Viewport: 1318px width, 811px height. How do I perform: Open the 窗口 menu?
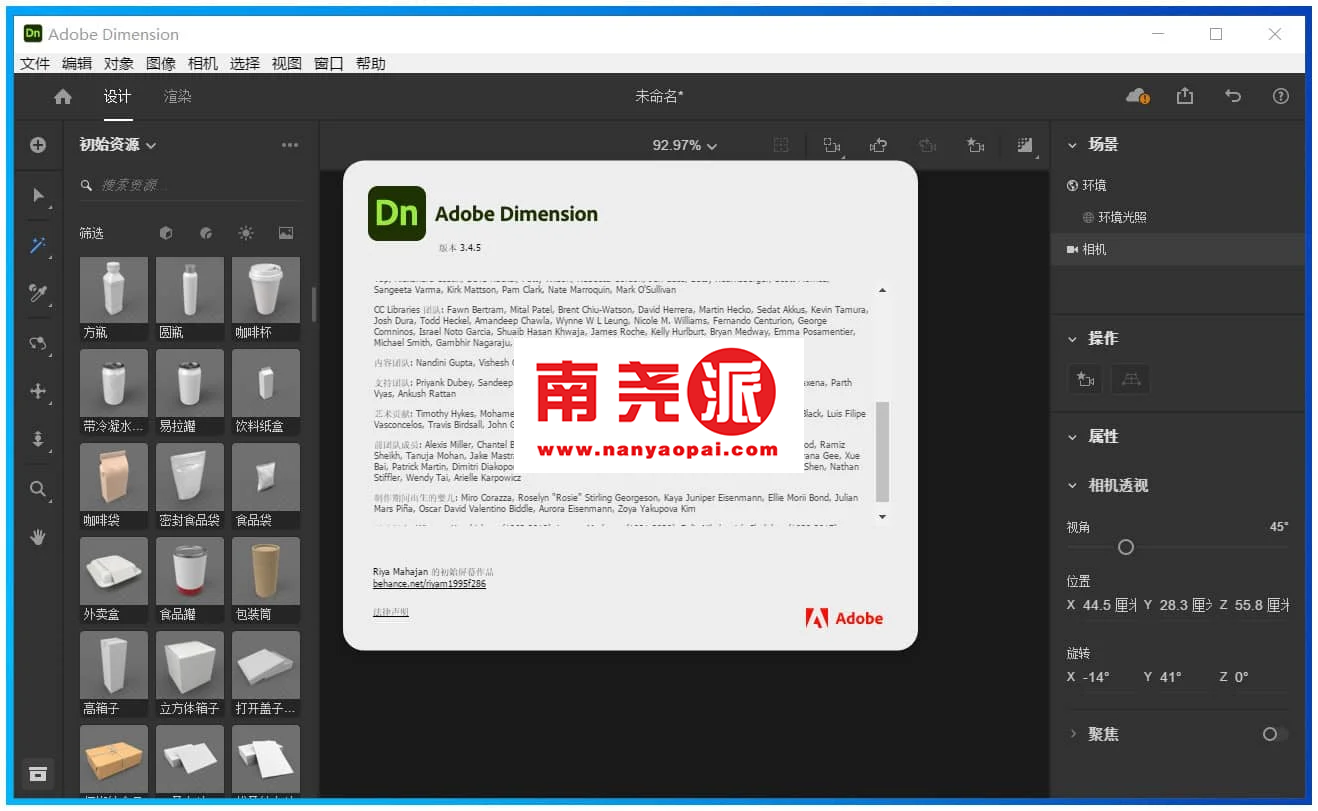click(x=329, y=63)
